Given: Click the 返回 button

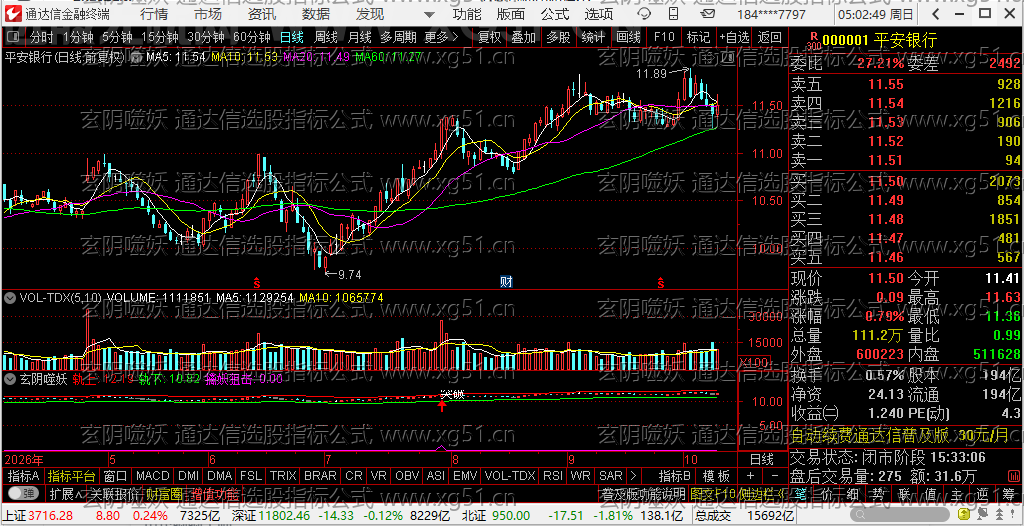Looking at the screenshot, I should pyautogui.click(x=770, y=37).
